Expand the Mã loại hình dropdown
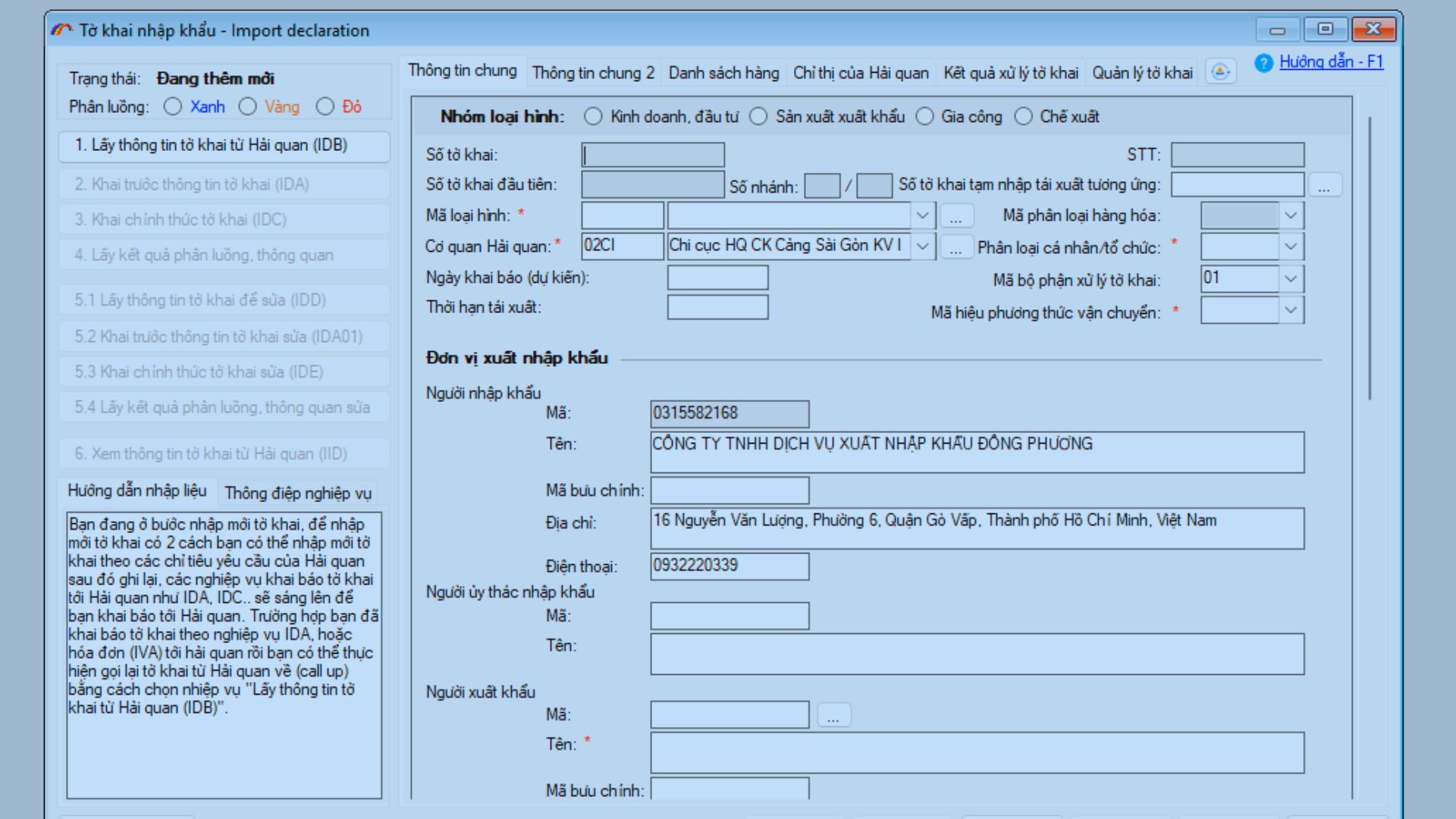The width and height of the screenshot is (1456, 819). click(x=922, y=216)
